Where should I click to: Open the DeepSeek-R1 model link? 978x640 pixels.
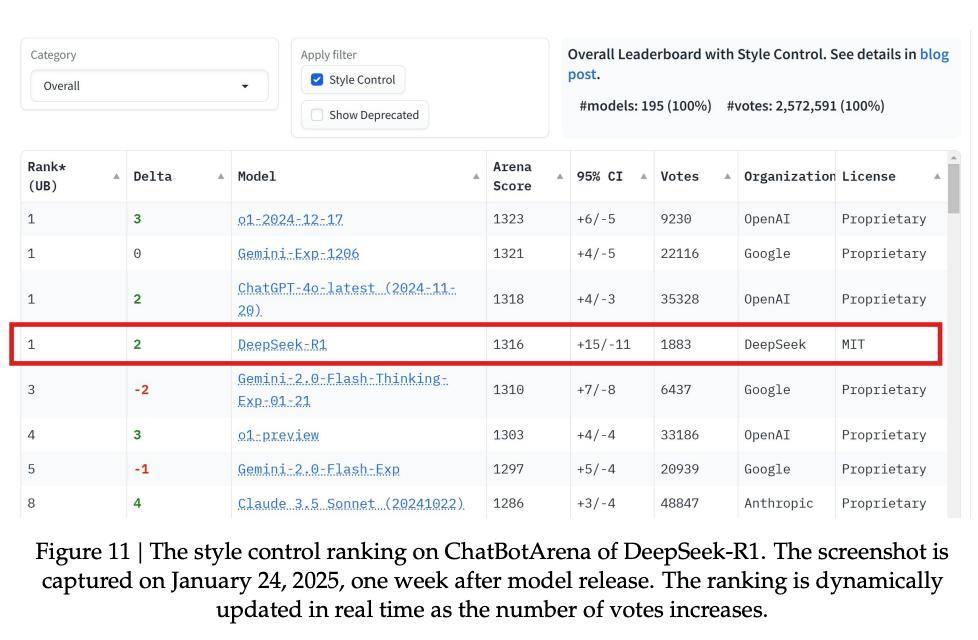(282, 344)
